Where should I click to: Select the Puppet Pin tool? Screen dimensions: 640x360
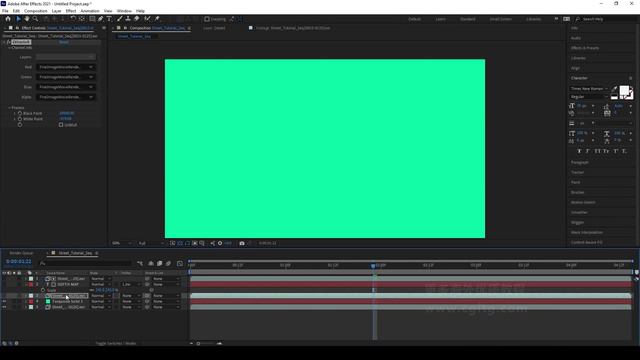point(157,19)
